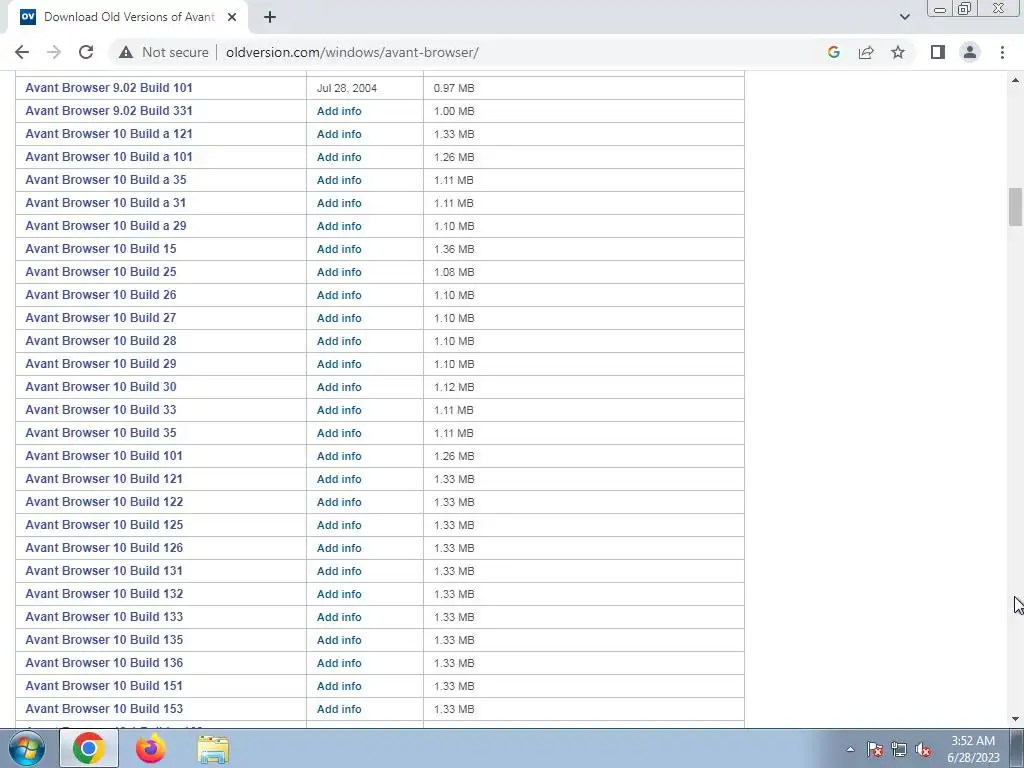Viewport: 1024px width, 768px height.
Task: Open Avant Browser 10 Build 25 link
Action: [101, 272]
